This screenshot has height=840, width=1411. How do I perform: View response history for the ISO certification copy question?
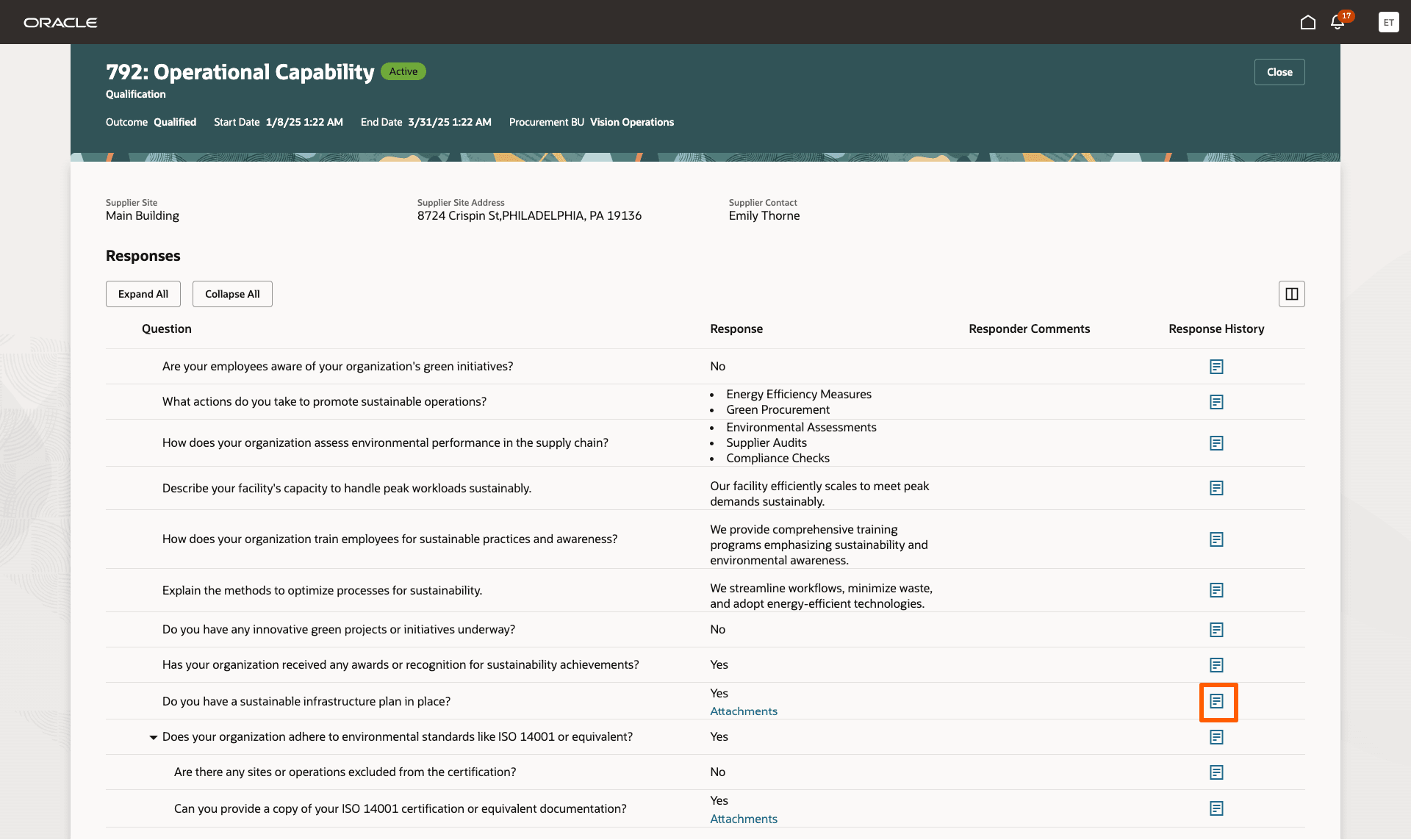tap(1216, 808)
